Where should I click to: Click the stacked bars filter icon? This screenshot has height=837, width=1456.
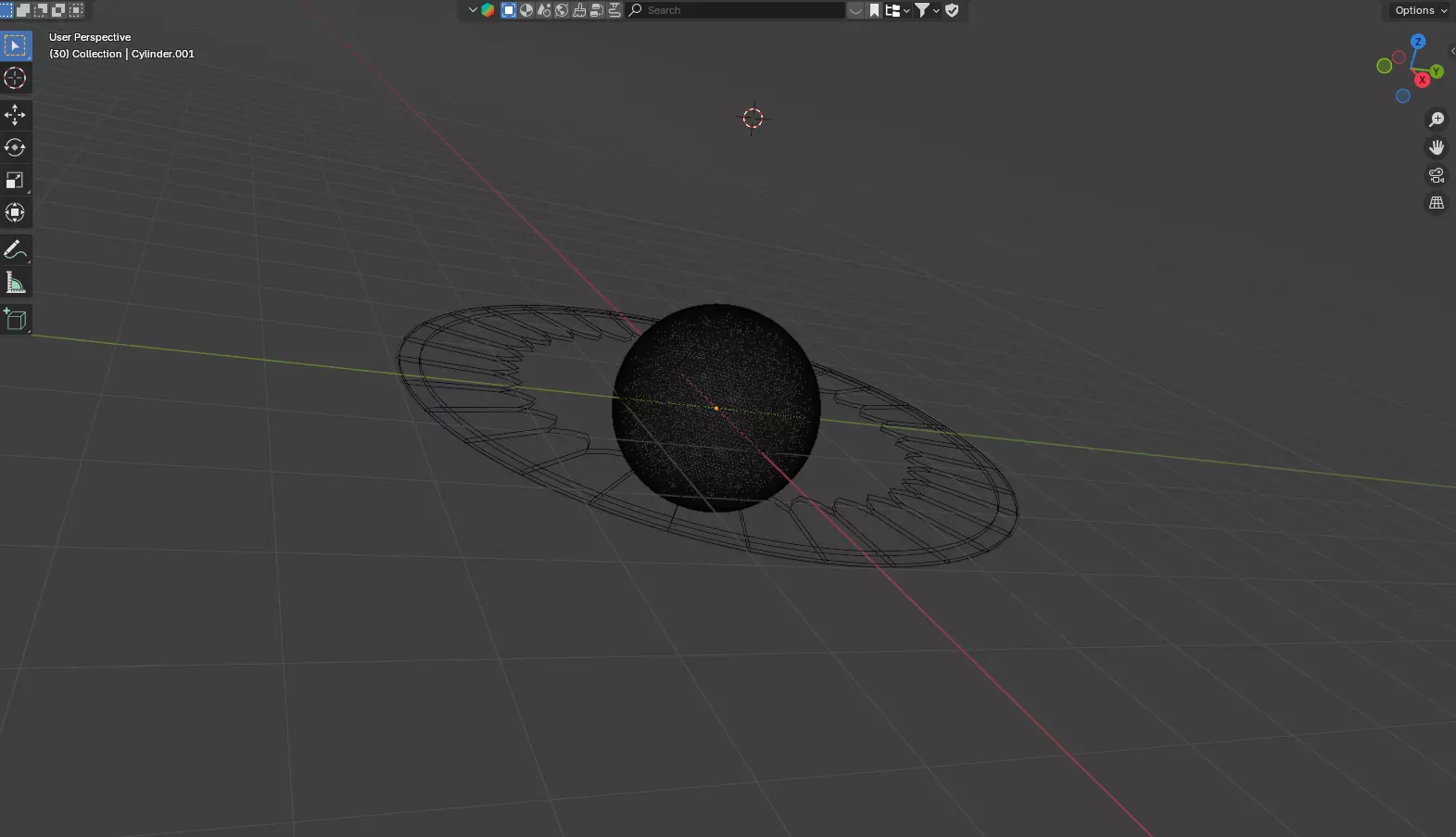click(597, 10)
